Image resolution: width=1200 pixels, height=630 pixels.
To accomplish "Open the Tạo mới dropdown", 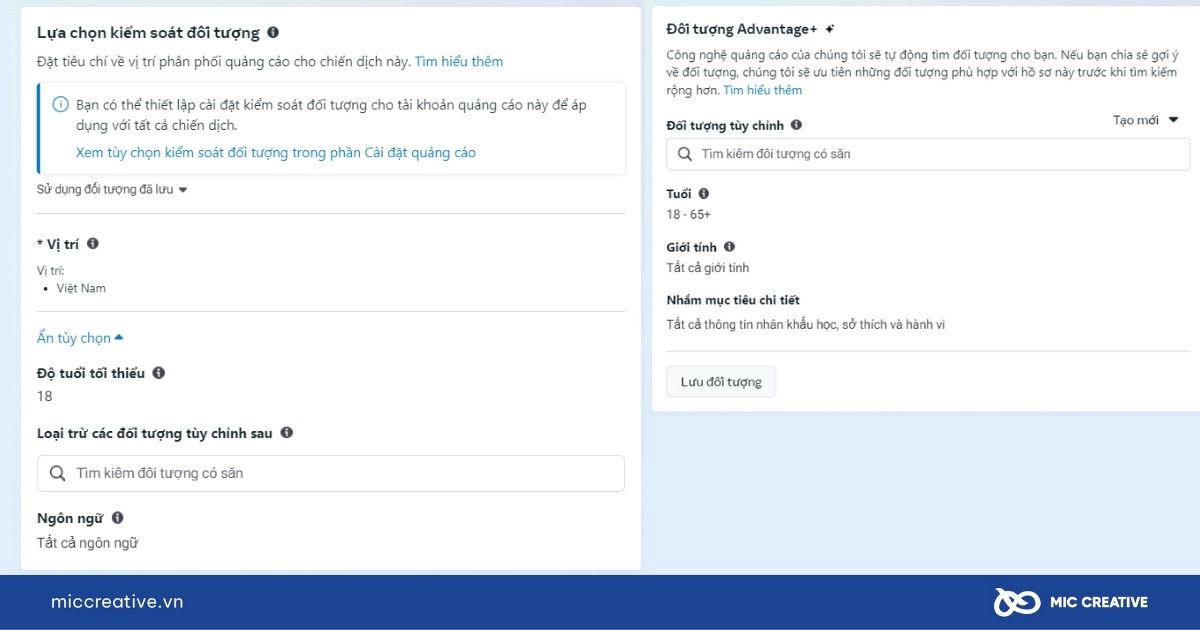I will point(1146,120).
